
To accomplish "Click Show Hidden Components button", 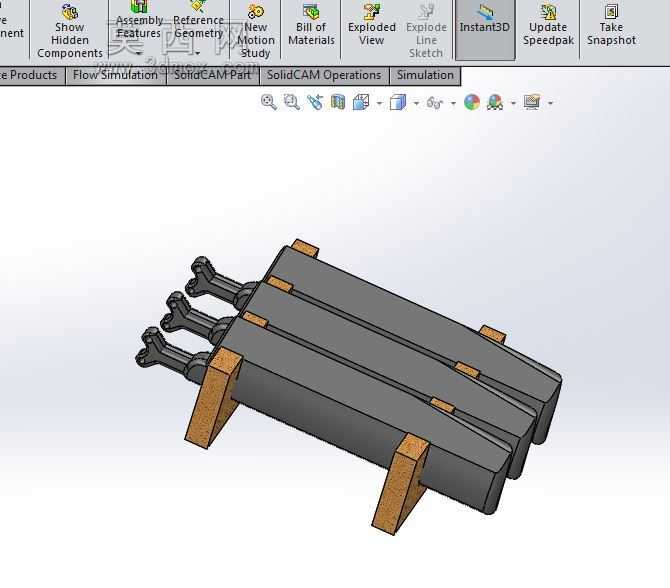I will (x=70, y=29).
